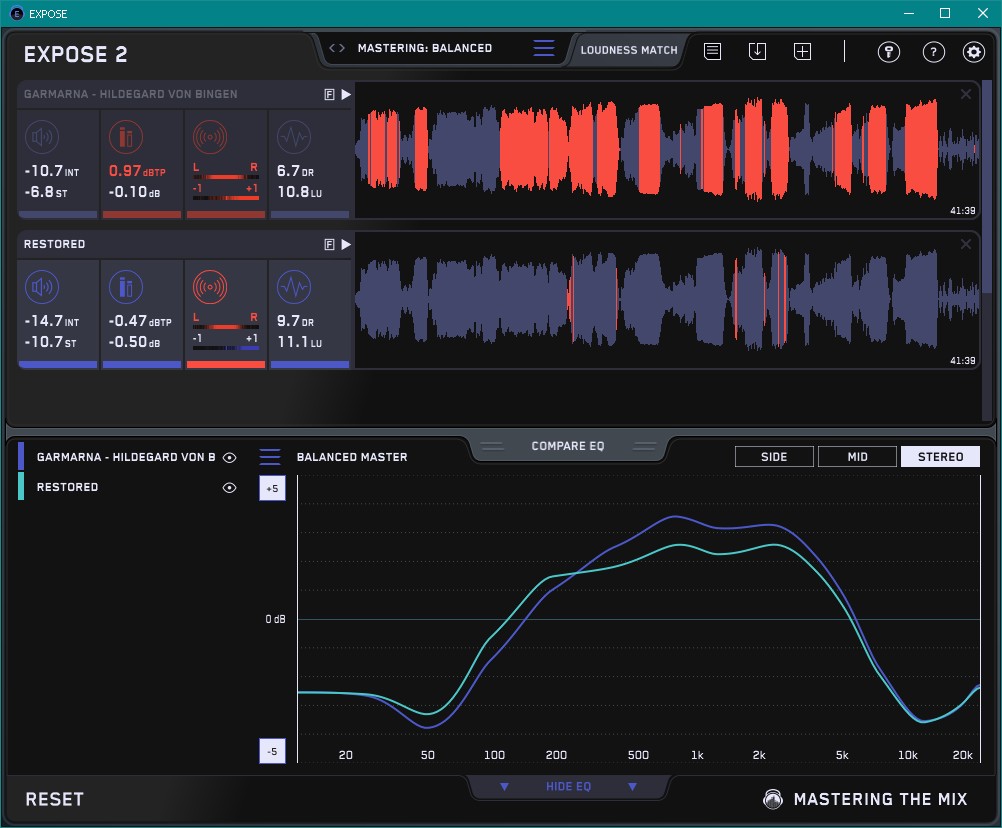1002x828 pixels.
Task: Click the Reset button
Action: (55, 799)
